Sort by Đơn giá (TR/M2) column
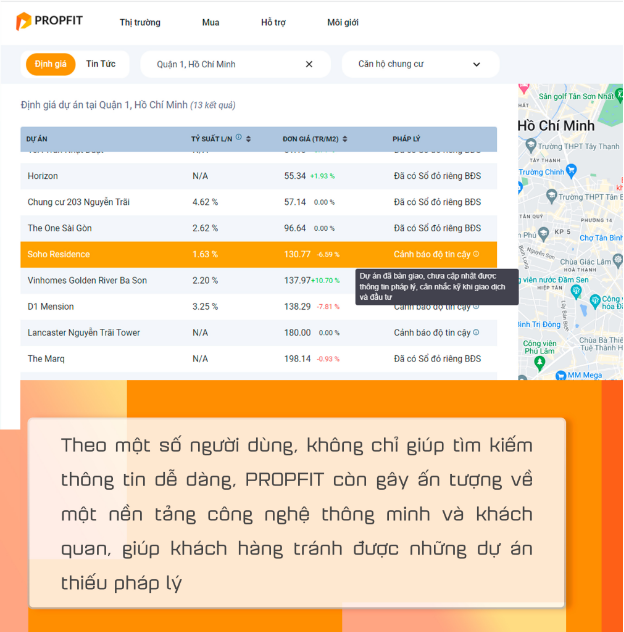Image resolution: width=624 pixels, height=632 pixels. coord(345,139)
